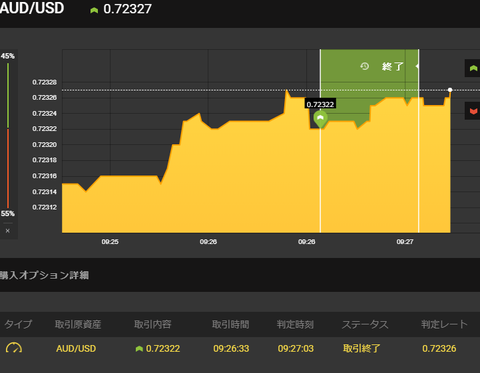Click the タイプ column header
The height and width of the screenshot is (373, 480).
pyautogui.click(x=18, y=324)
